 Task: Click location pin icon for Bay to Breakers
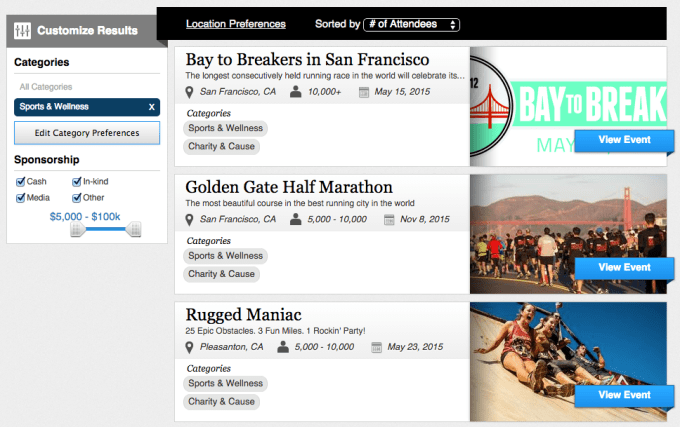click(189, 92)
